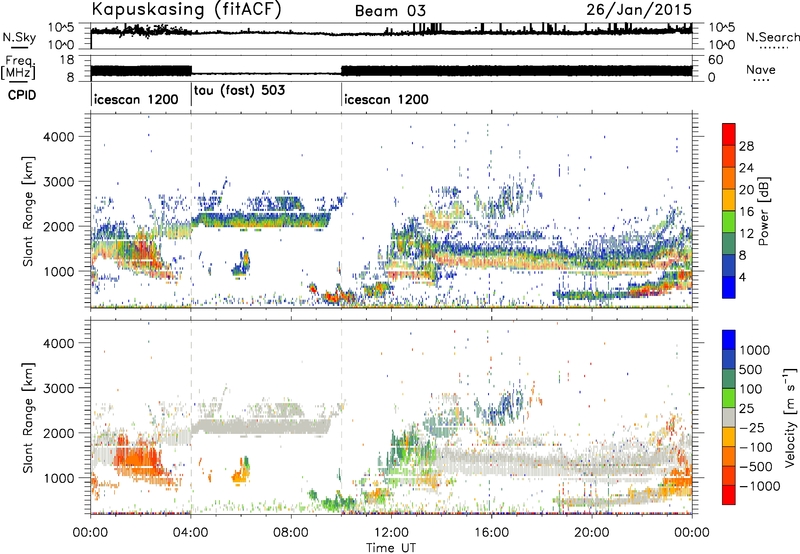Click the date "26/Jan/2015"
This screenshot has height=554, width=800.
click(x=639, y=10)
